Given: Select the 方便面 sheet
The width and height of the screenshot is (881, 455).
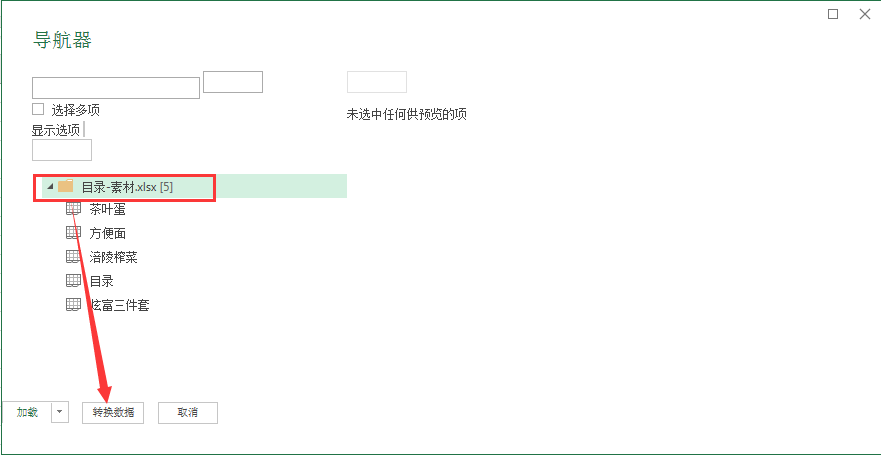Looking at the screenshot, I should click(107, 233).
